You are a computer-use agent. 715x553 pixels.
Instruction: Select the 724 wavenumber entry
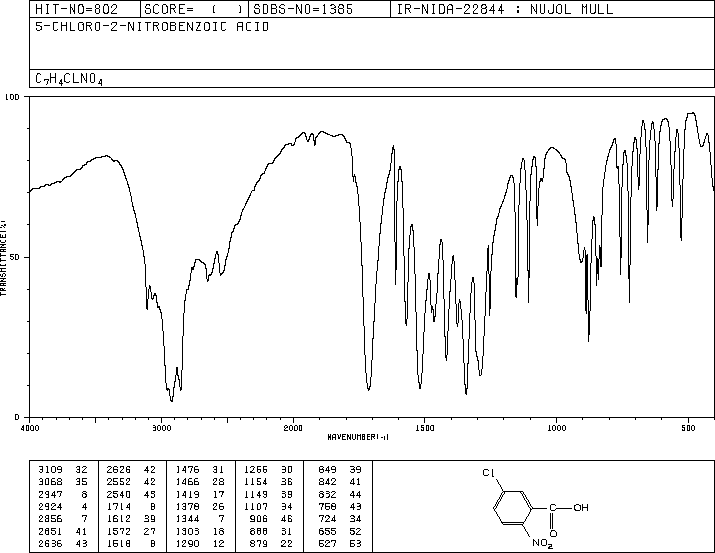pos(327,519)
